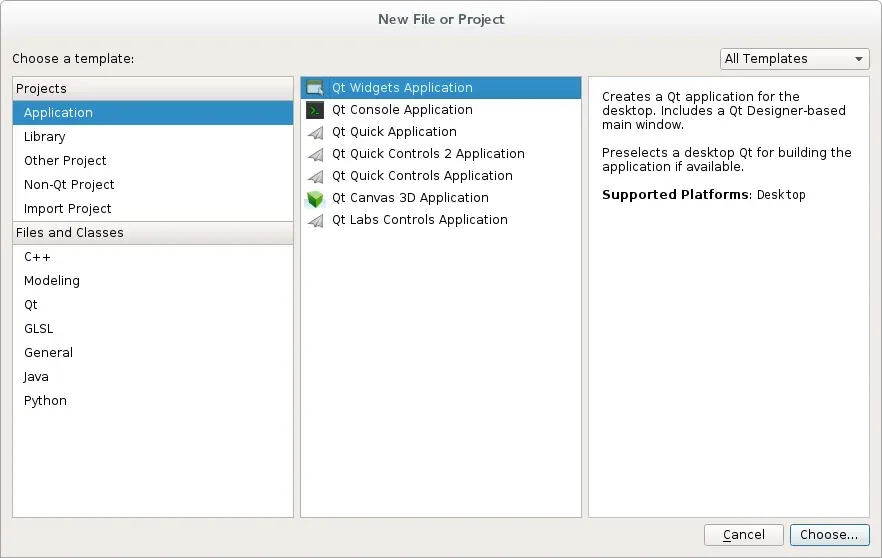Select the Qt Widgets Application icon
The width and height of the screenshot is (882, 558).
pos(315,88)
